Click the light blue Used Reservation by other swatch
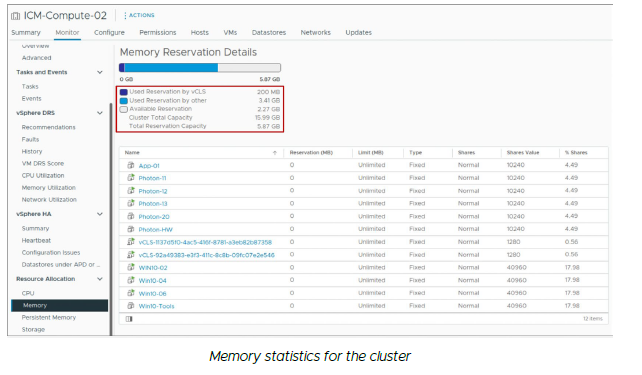 click(124, 101)
